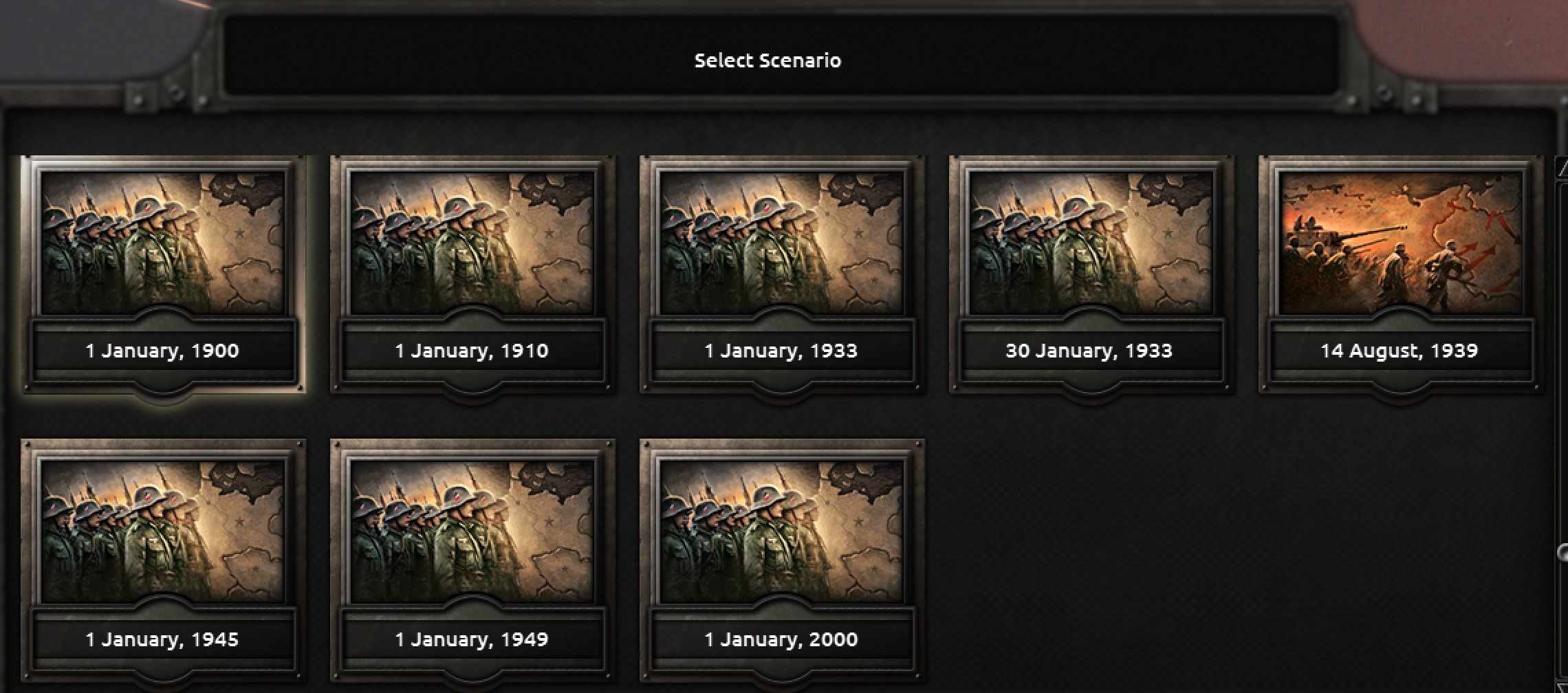Screen dimensions: 1568x693
Task: Select the 1 January, 1900 scenario thumbnail
Action: point(163,243)
